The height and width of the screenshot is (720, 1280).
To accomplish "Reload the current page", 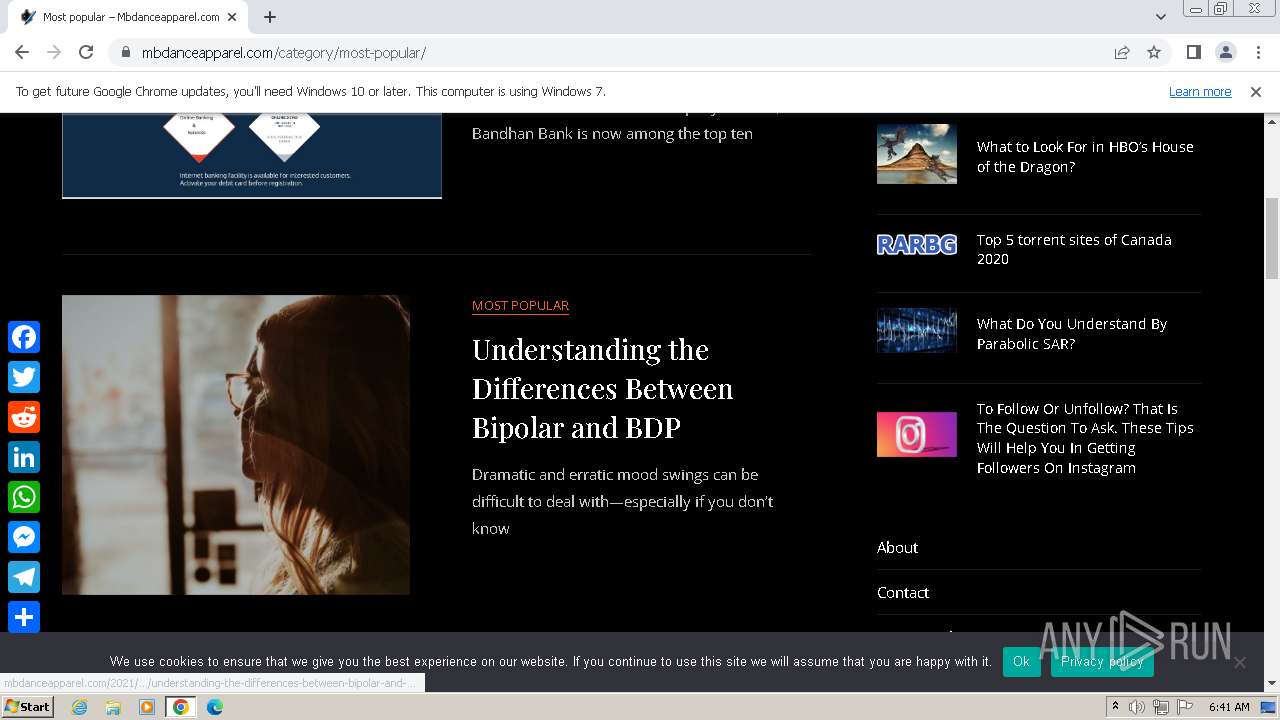I will click(86, 52).
